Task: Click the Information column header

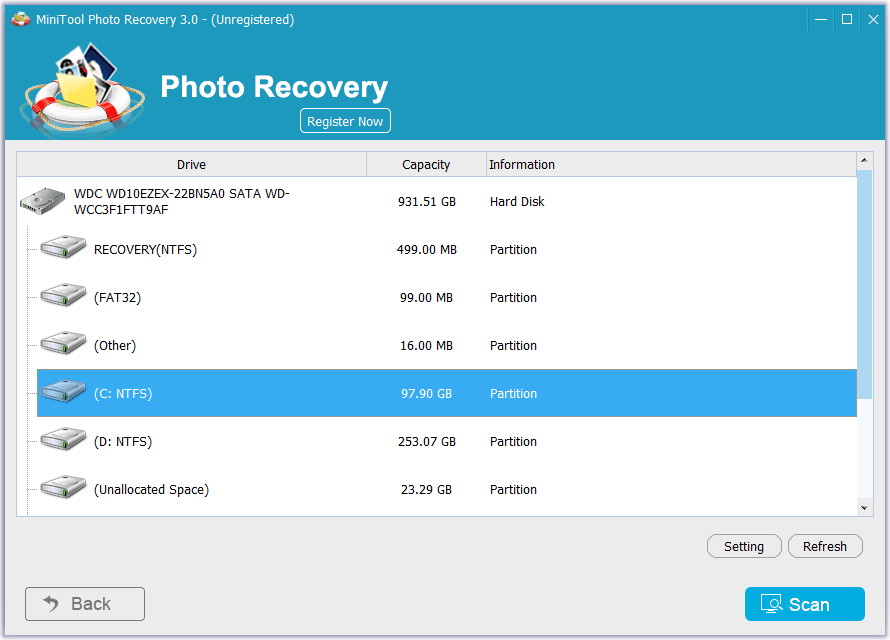Action: pyautogui.click(x=671, y=165)
